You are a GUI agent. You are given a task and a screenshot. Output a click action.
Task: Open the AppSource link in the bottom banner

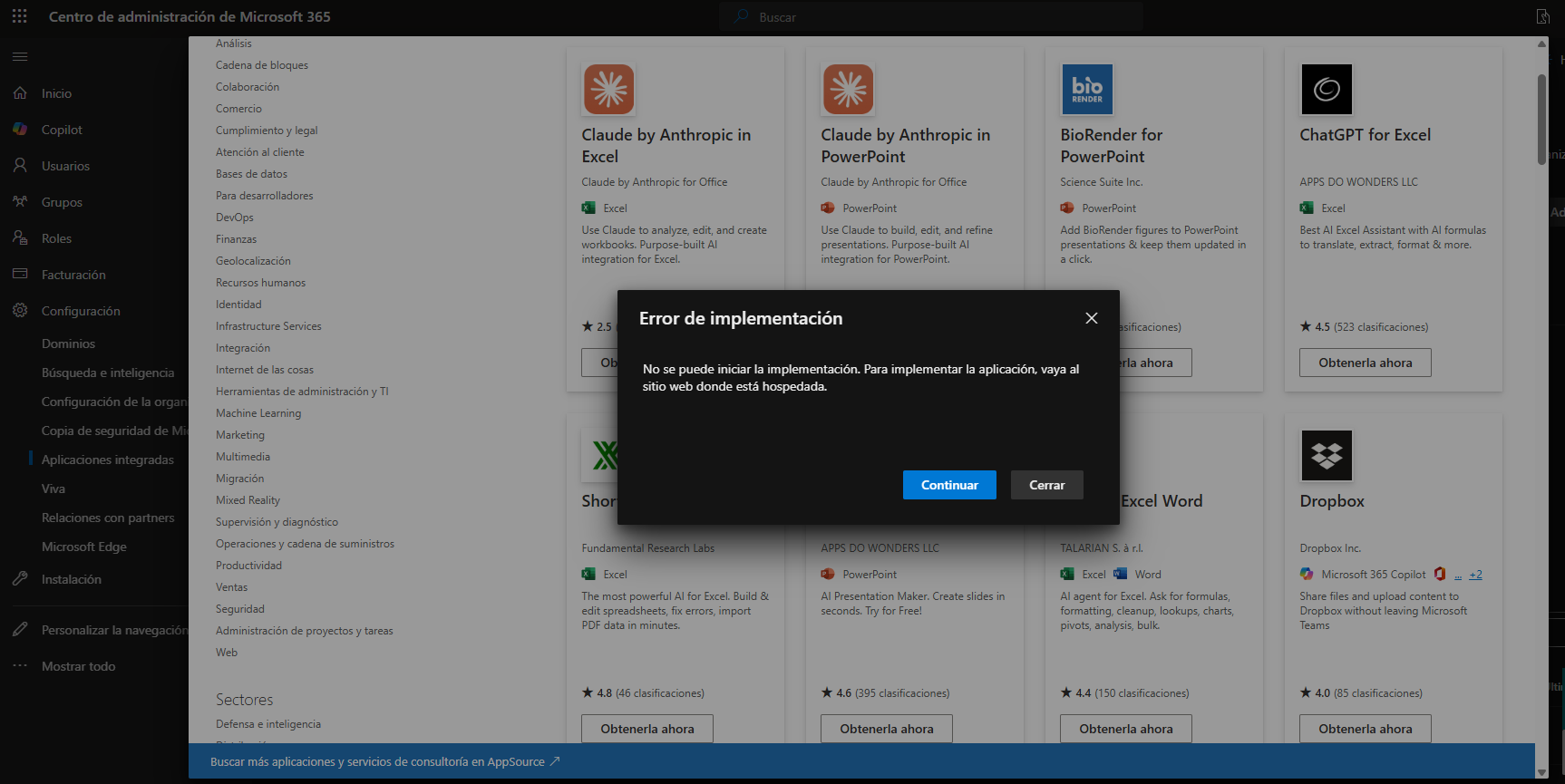click(385, 761)
